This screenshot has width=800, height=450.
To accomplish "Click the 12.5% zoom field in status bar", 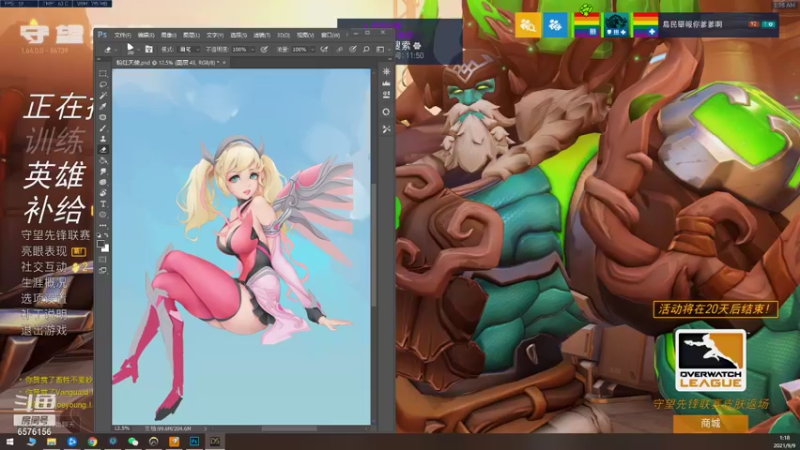I will [122, 429].
